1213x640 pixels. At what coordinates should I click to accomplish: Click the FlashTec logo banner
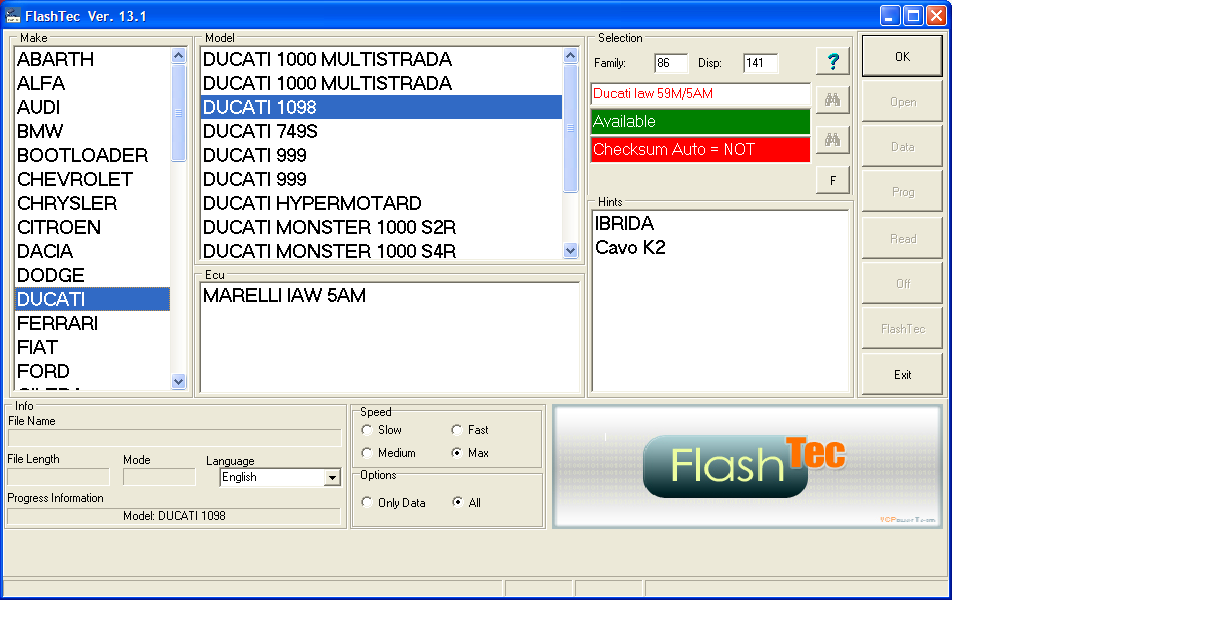click(x=747, y=466)
